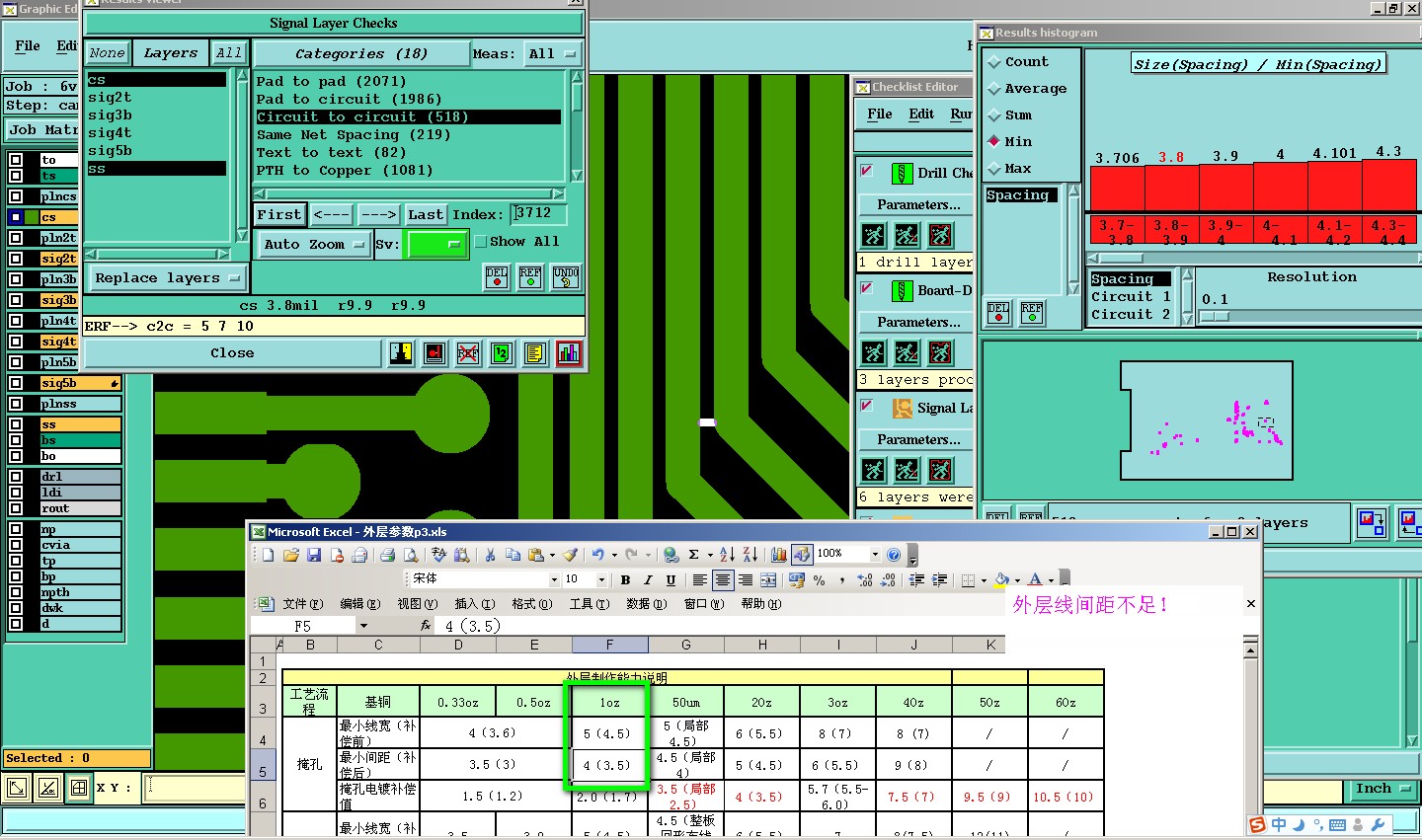Click the Last result button
1422x840 pixels.
pyautogui.click(x=426, y=214)
